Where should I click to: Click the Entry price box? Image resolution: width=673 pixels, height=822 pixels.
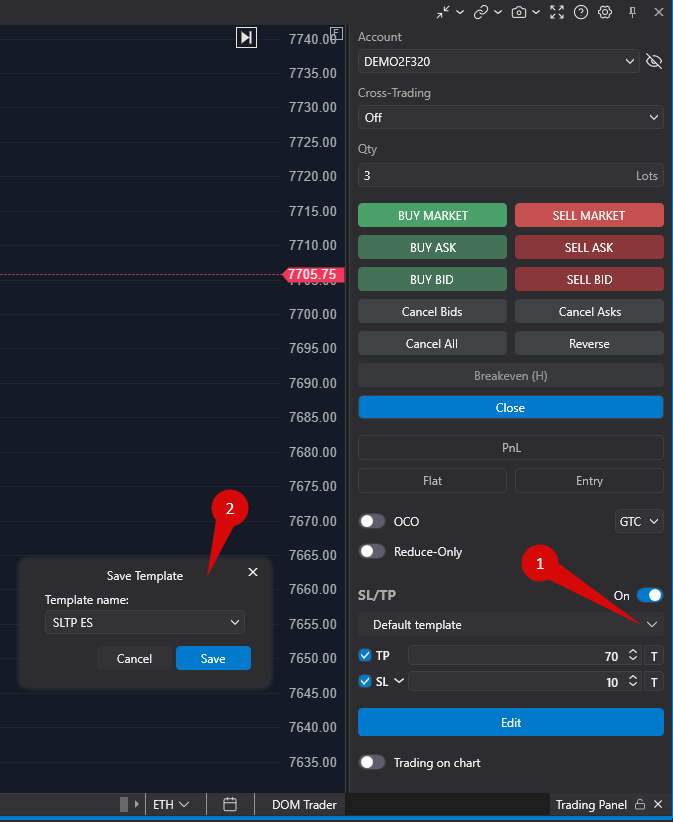tap(589, 480)
